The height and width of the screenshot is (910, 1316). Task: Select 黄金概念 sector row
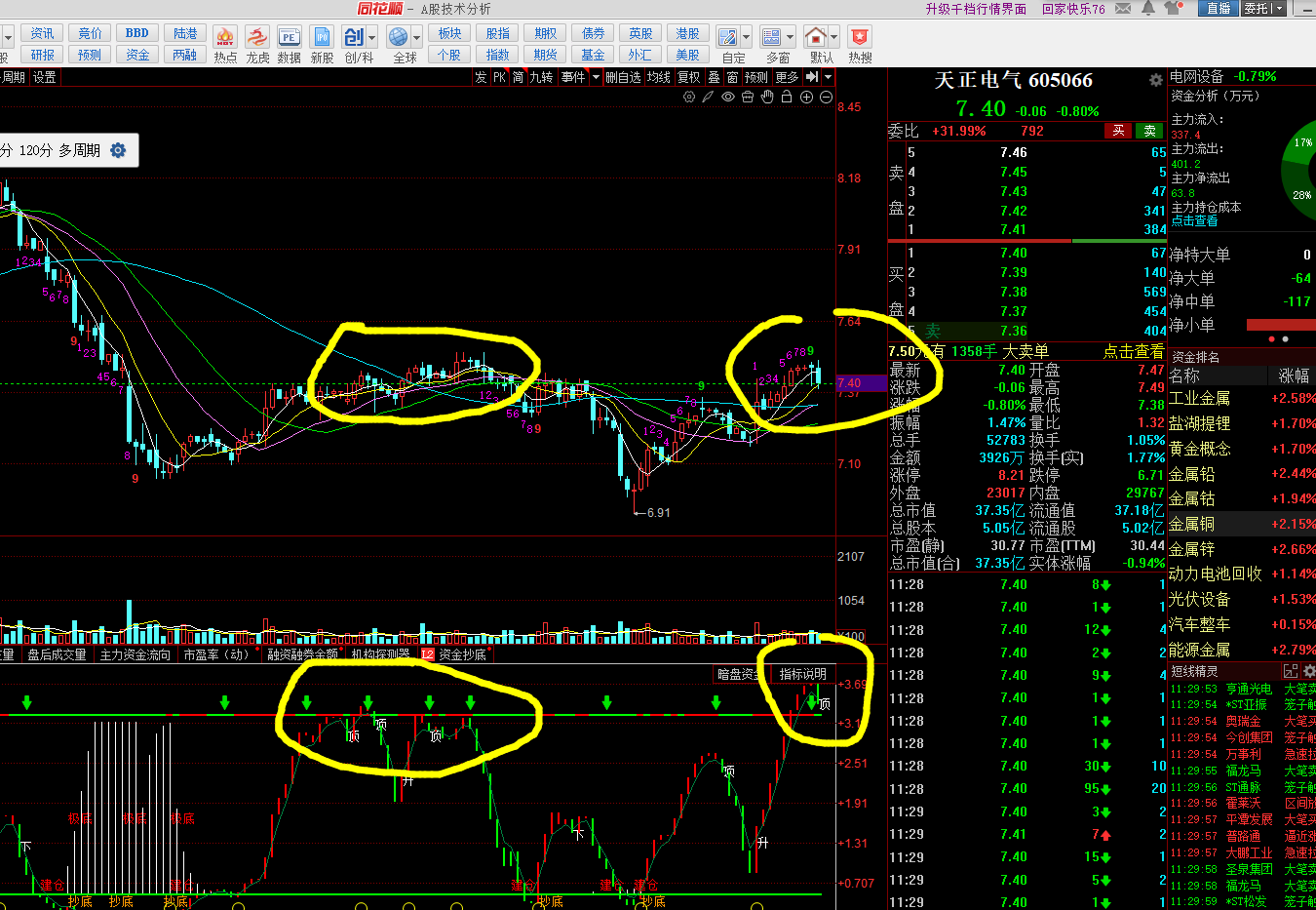tap(1242, 449)
